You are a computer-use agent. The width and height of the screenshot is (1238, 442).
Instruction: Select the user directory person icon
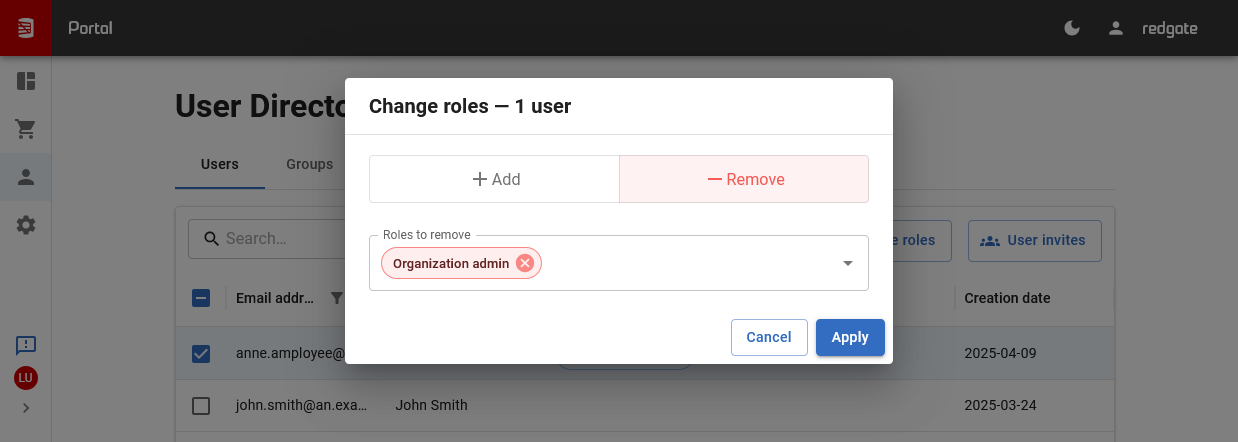(26, 177)
